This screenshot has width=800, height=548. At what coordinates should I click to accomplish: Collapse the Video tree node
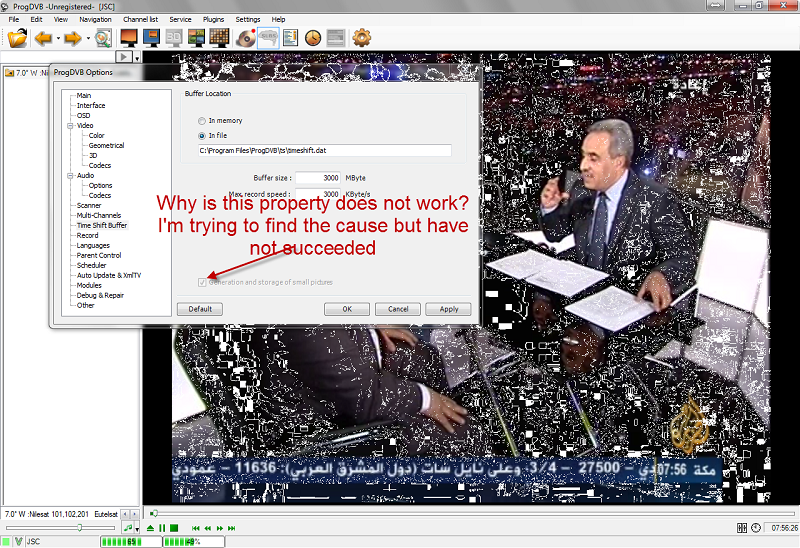point(70,126)
